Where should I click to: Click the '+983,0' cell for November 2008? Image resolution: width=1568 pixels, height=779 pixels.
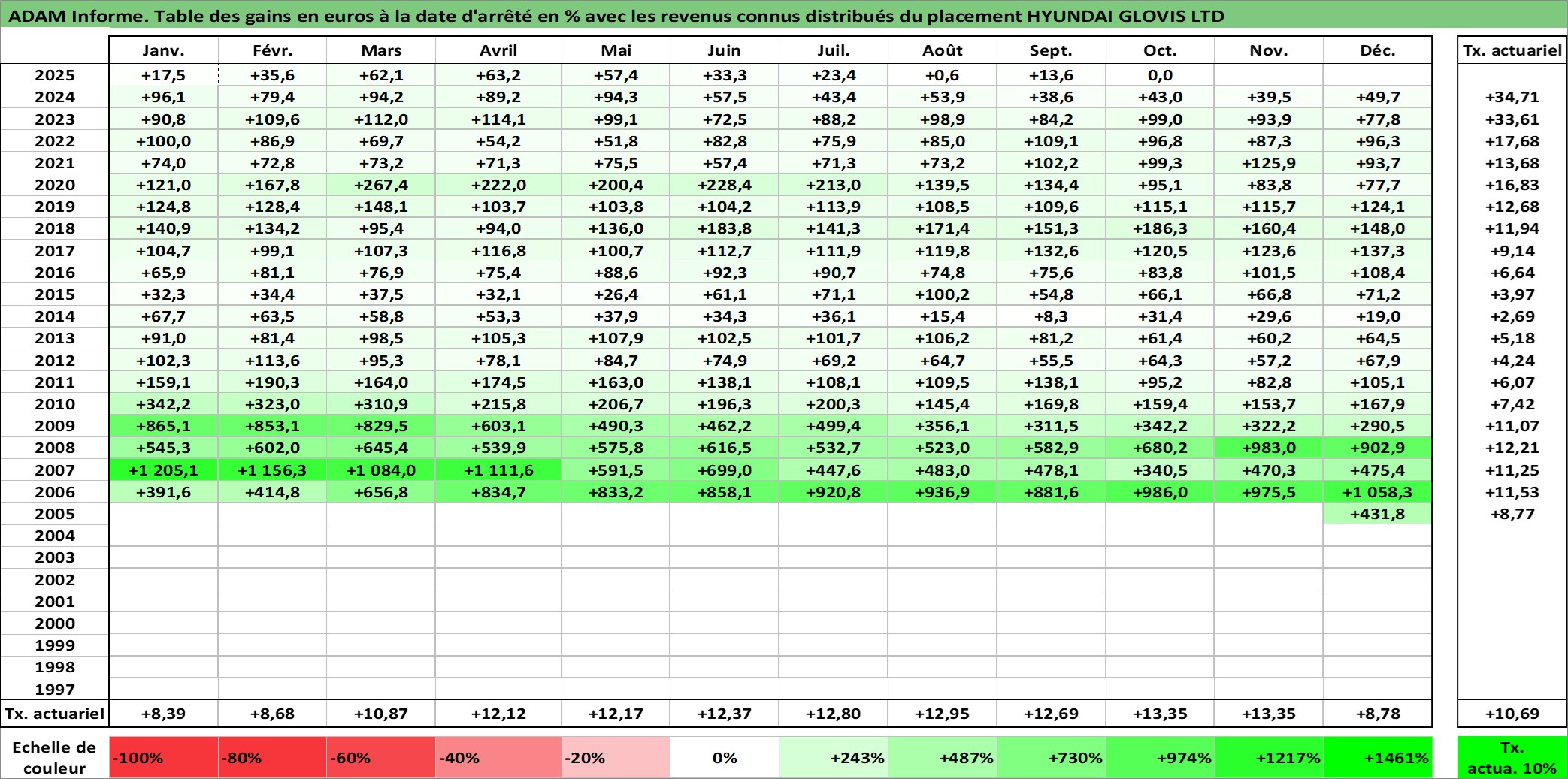(x=1269, y=448)
